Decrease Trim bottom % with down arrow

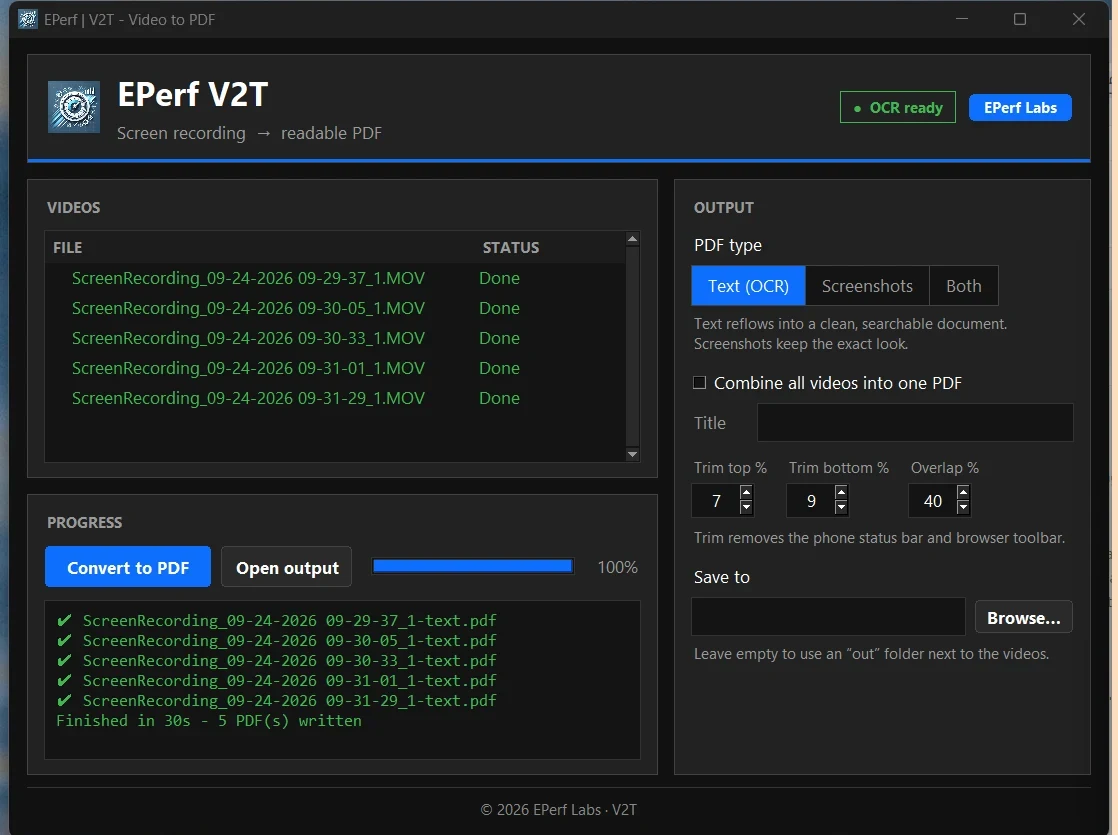coord(841,508)
